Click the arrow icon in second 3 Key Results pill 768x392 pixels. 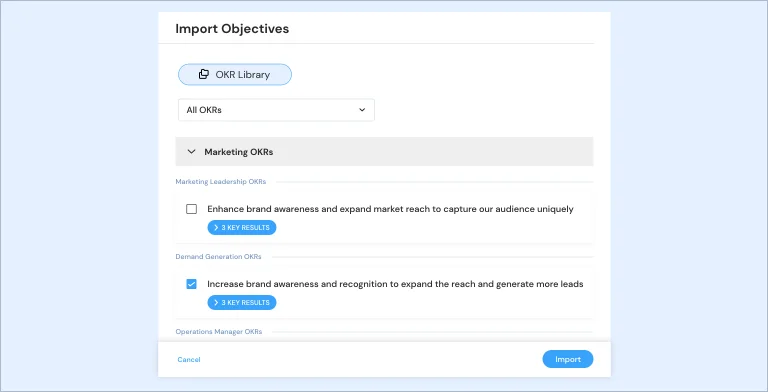point(216,303)
